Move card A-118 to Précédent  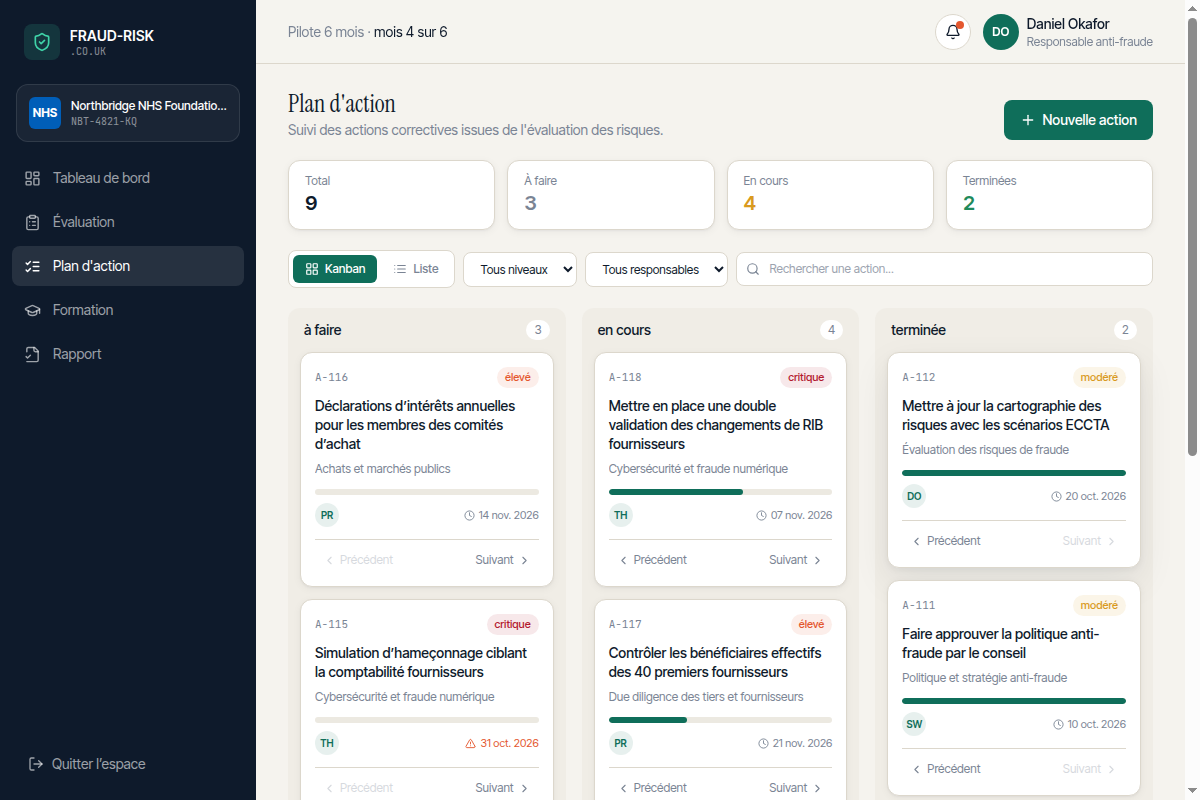[652, 560]
